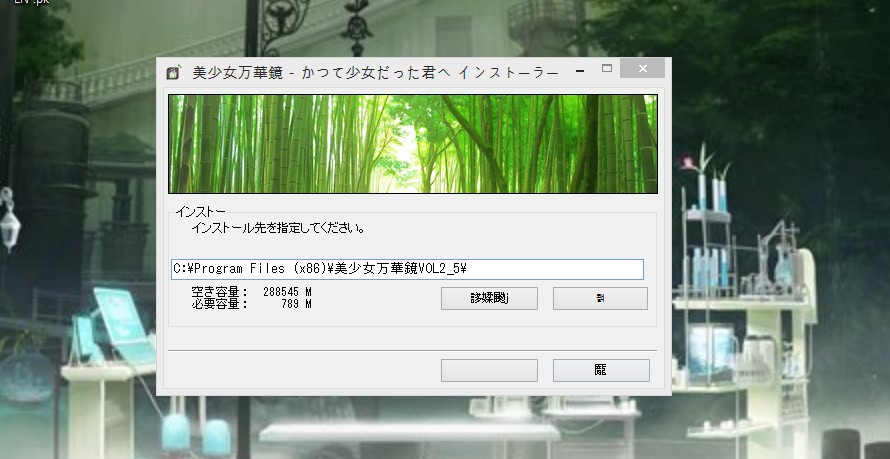
Task: Click the 空き容量 free space label
Action: point(219,292)
